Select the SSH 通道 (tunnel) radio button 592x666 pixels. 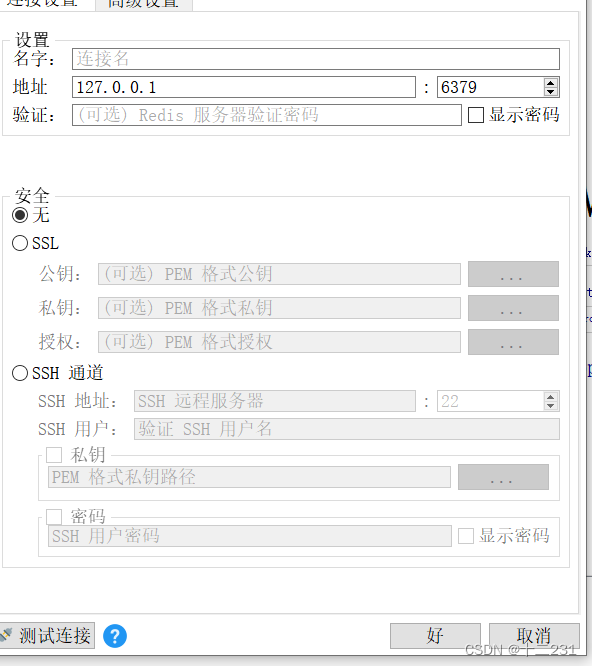click(20, 373)
